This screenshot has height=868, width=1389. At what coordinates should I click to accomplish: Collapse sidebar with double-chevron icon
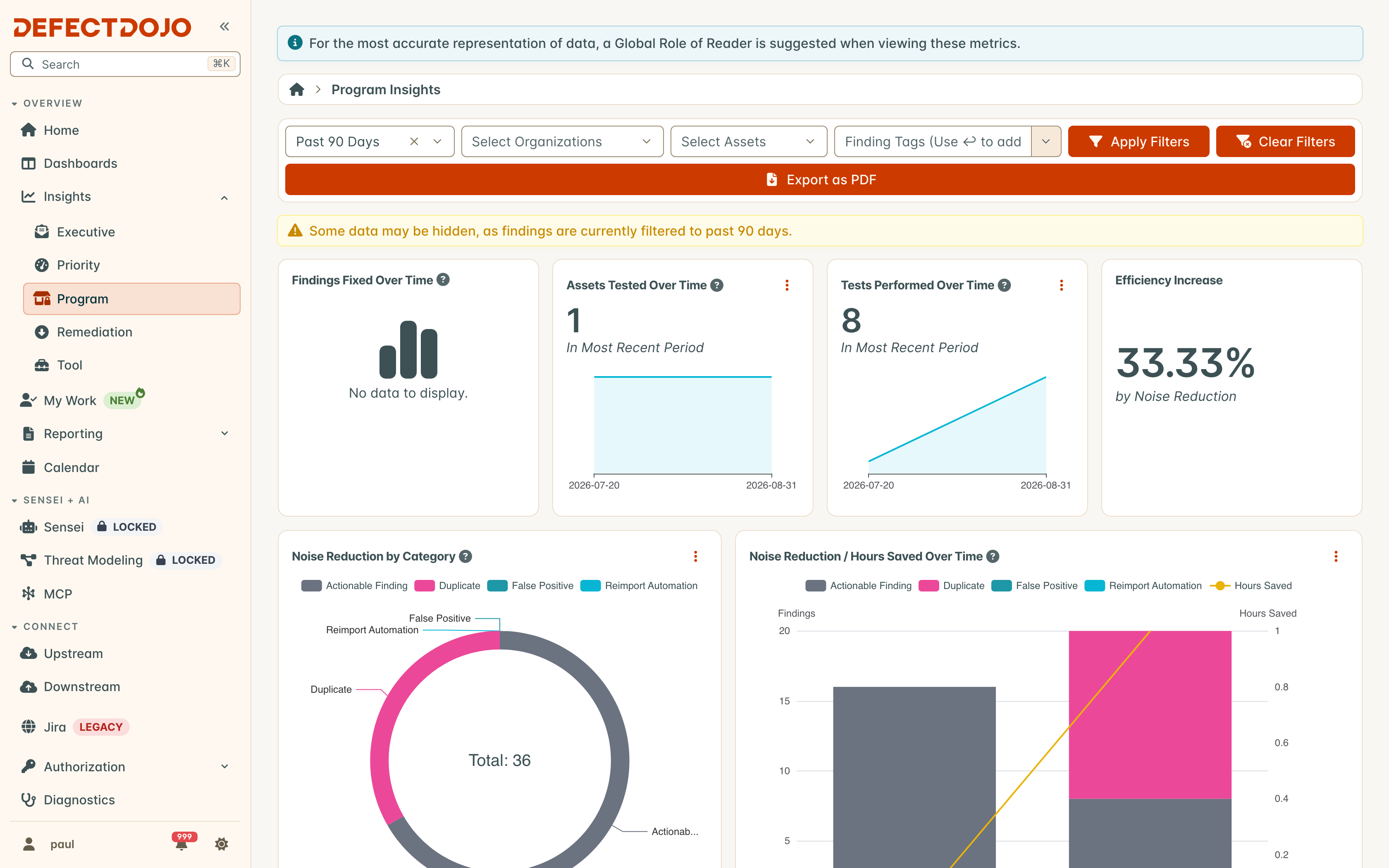click(x=224, y=26)
